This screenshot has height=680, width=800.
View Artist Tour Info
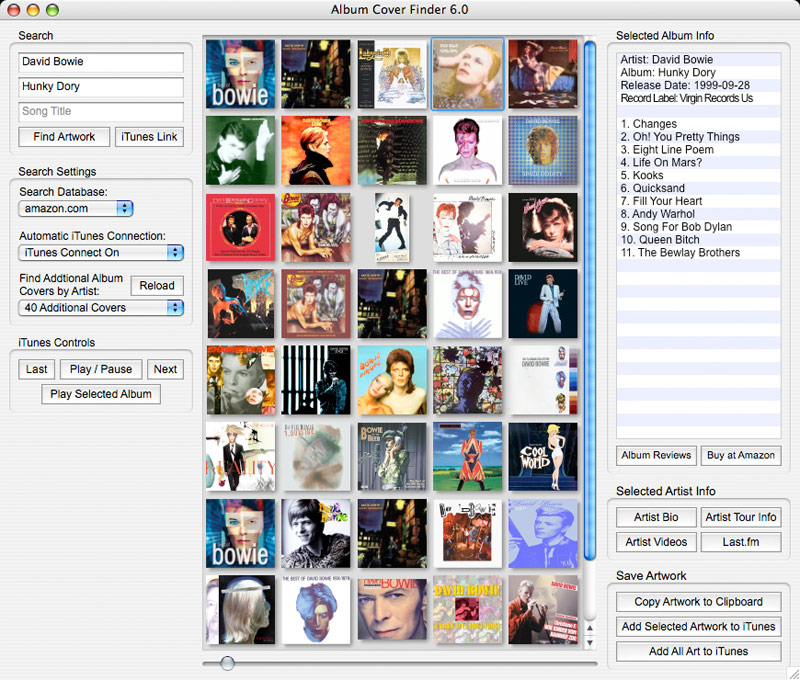pyautogui.click(x=741, y=517)
